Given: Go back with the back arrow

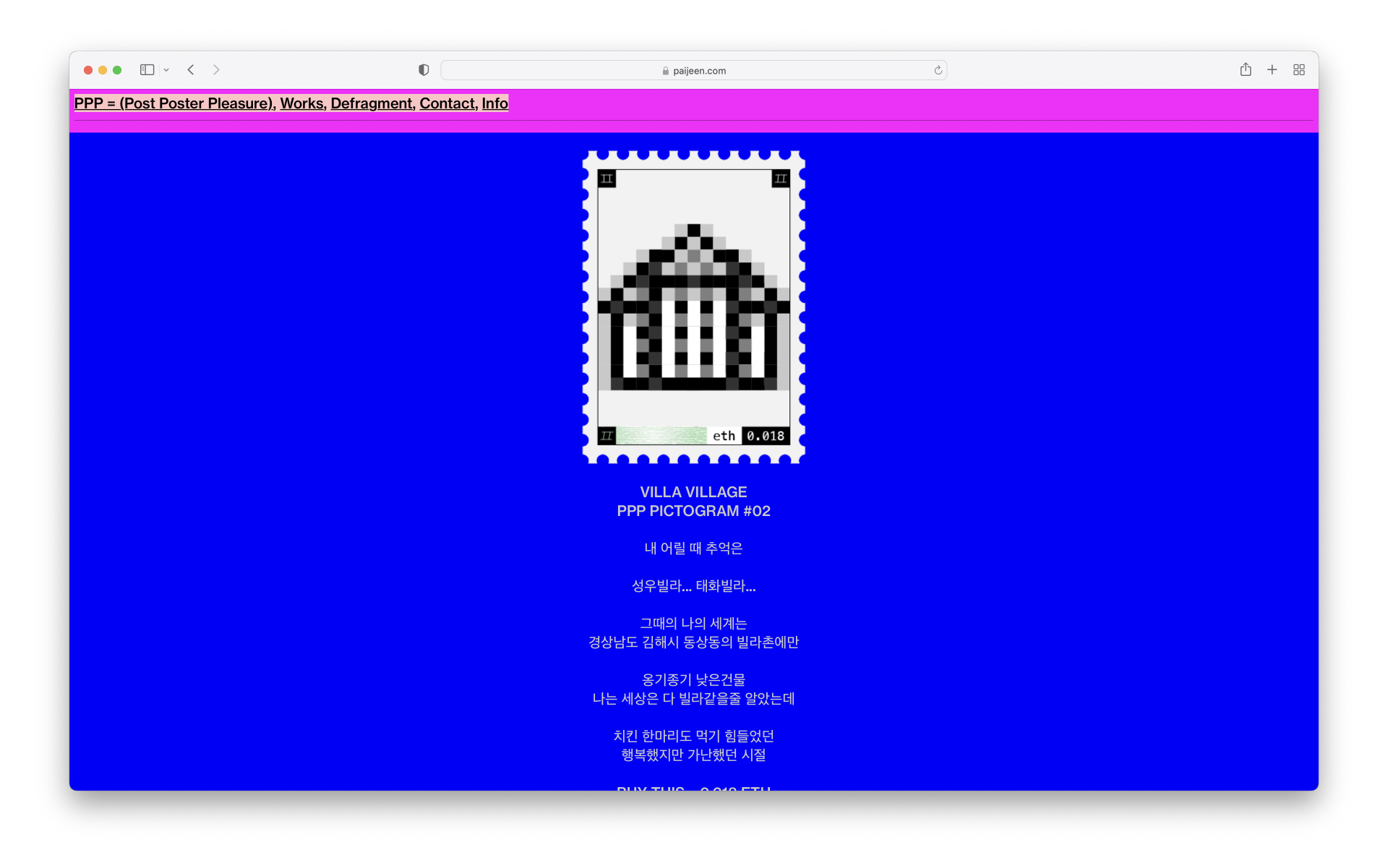Looking at the screenshot, I should point(191,70).
